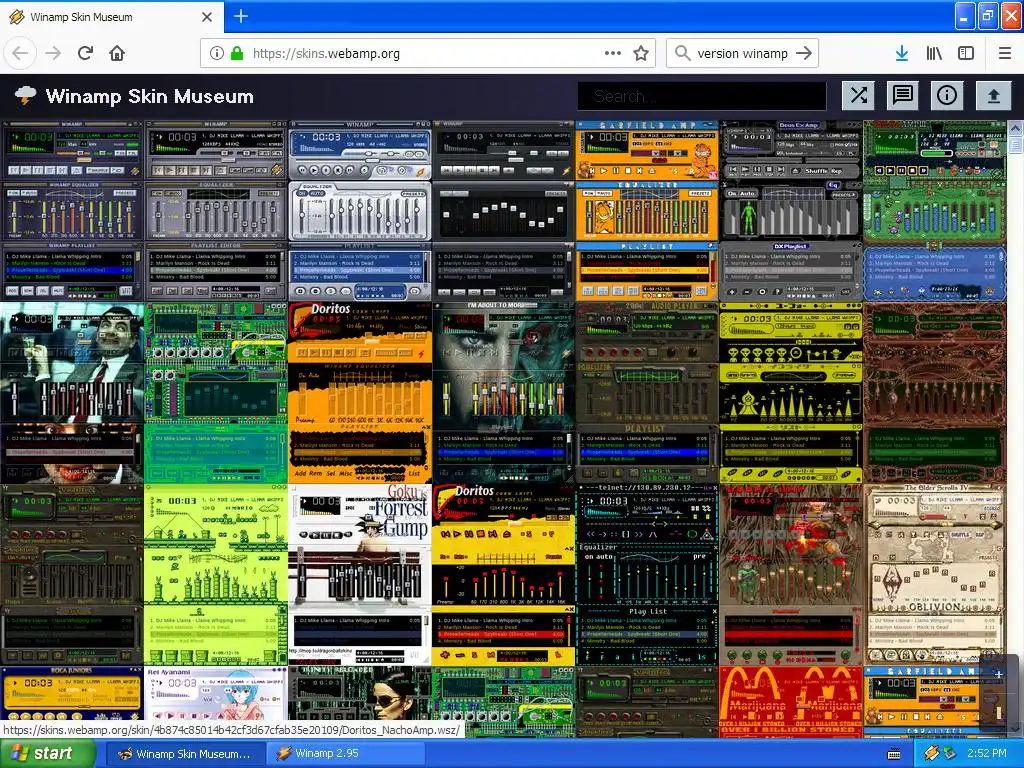Select the Winamp Skin Museum browser tab
Viewport: 1024px width, 768px height.
pos(112,17)
